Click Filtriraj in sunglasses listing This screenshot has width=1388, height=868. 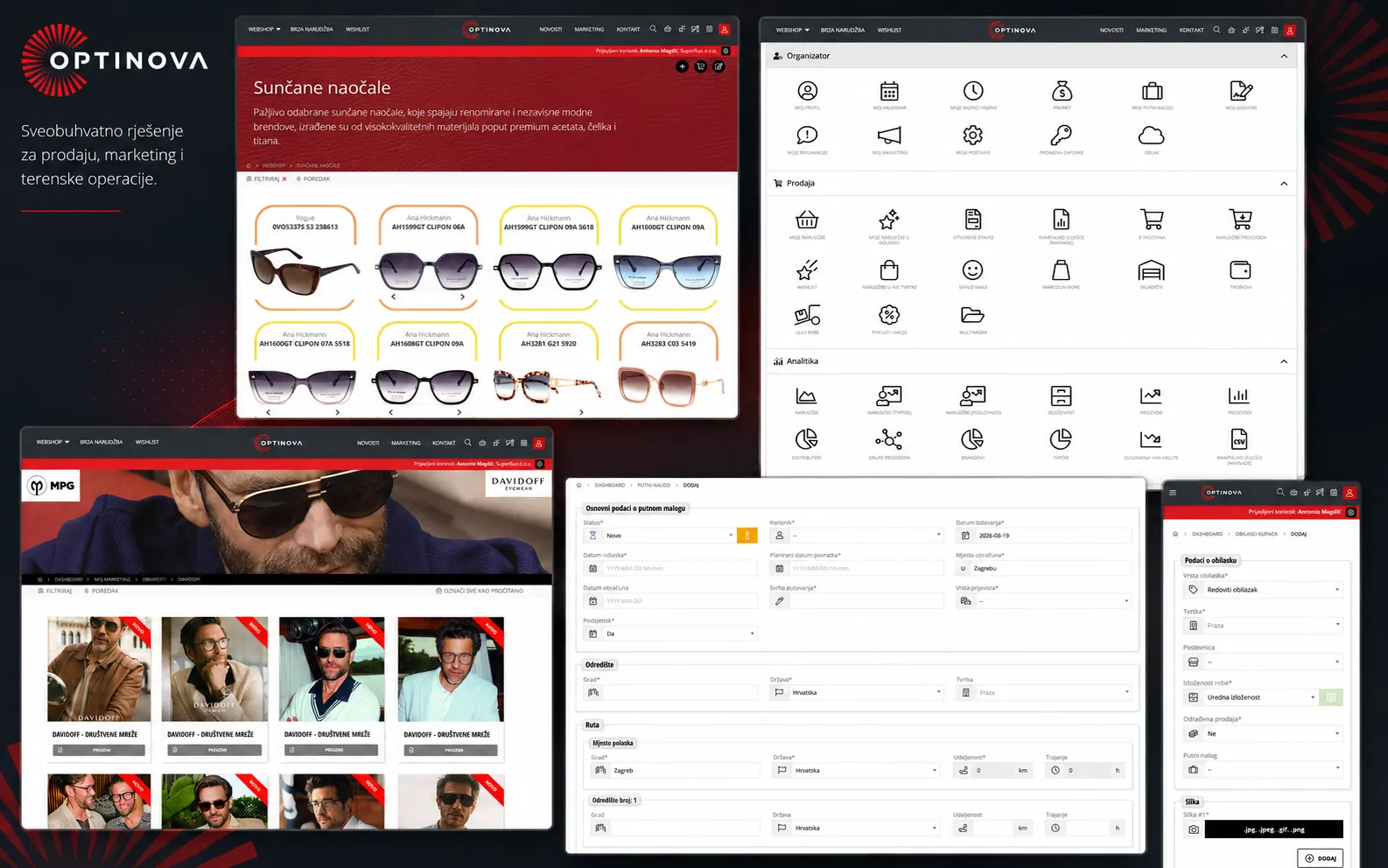266,178
